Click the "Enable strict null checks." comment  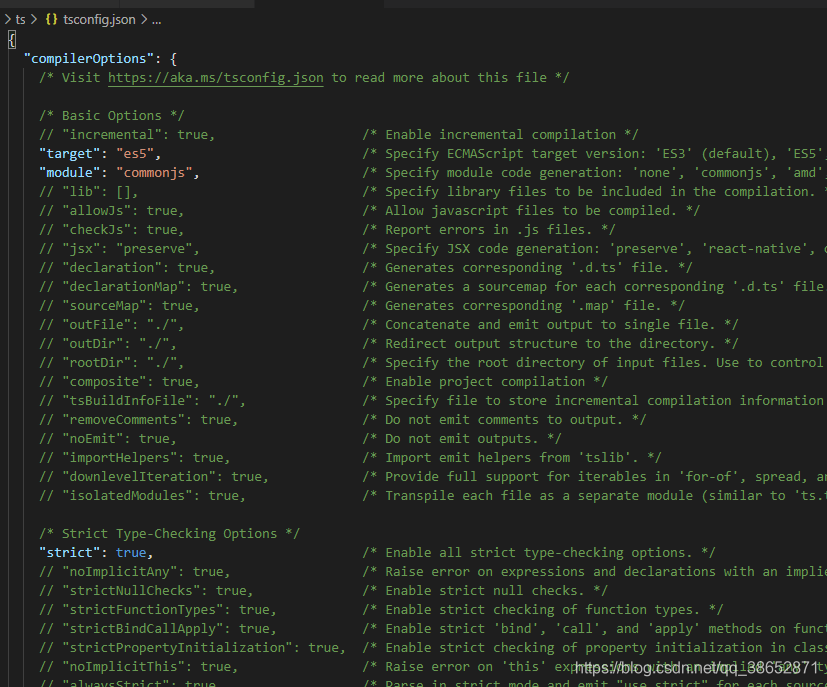click(485, 590)
